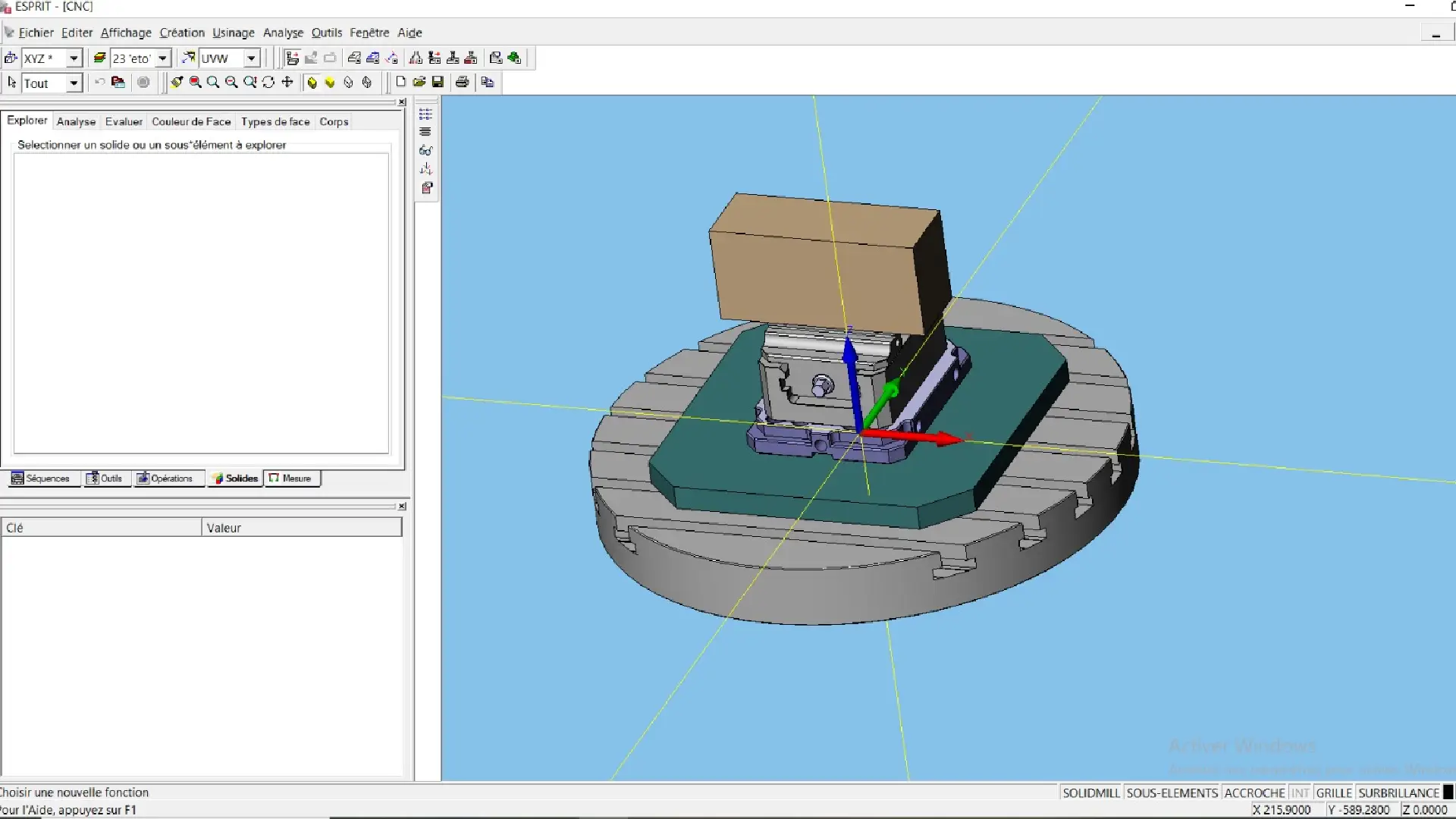Toggle the ACCROCHE snap mode

[1254, 792]
